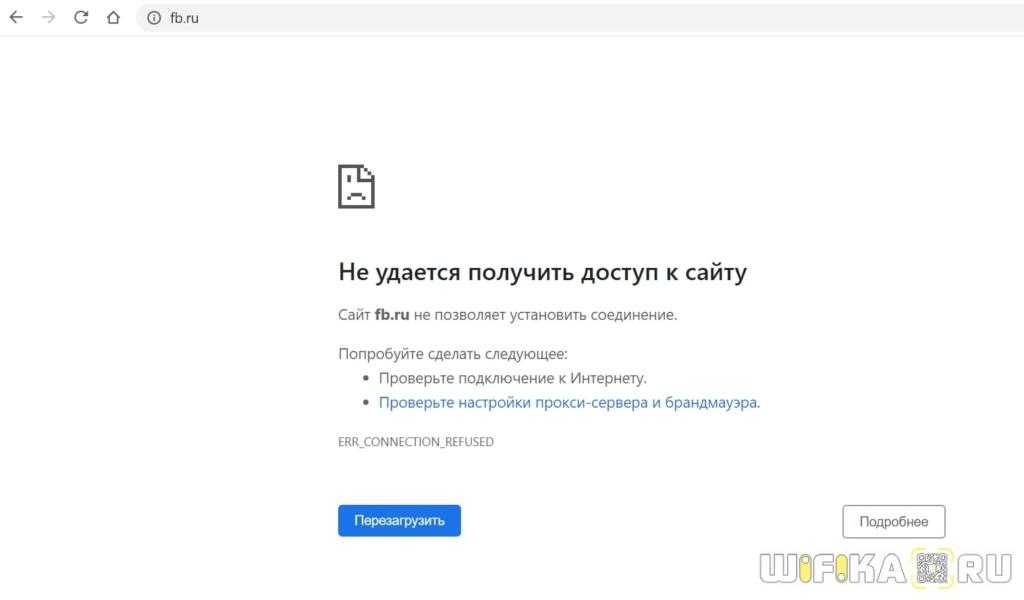Open the proxy and firewall settings link
Screen dimensions: 1024x600
point(569,403)
